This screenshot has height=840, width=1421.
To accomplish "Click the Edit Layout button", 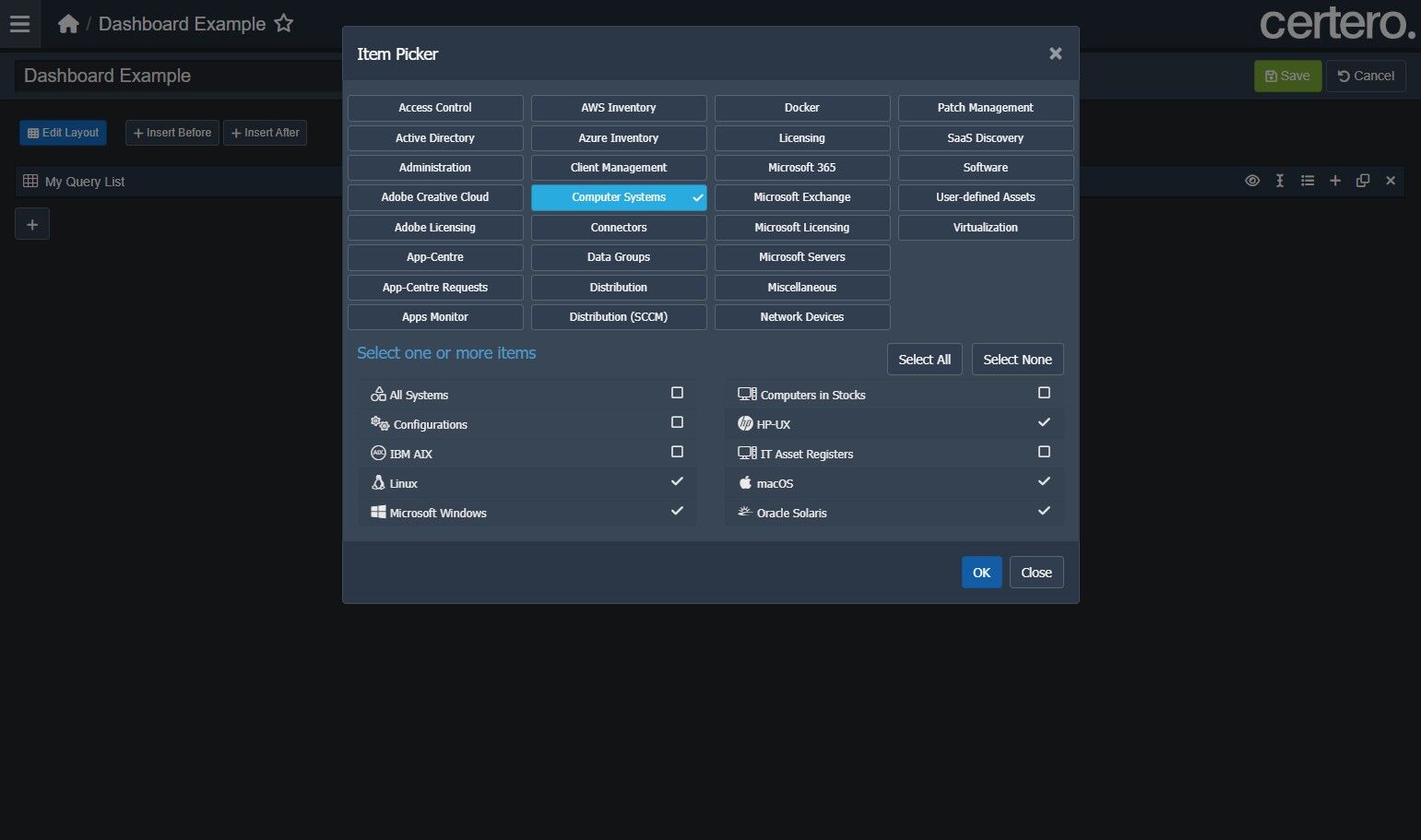I will [x=63, y=133].
